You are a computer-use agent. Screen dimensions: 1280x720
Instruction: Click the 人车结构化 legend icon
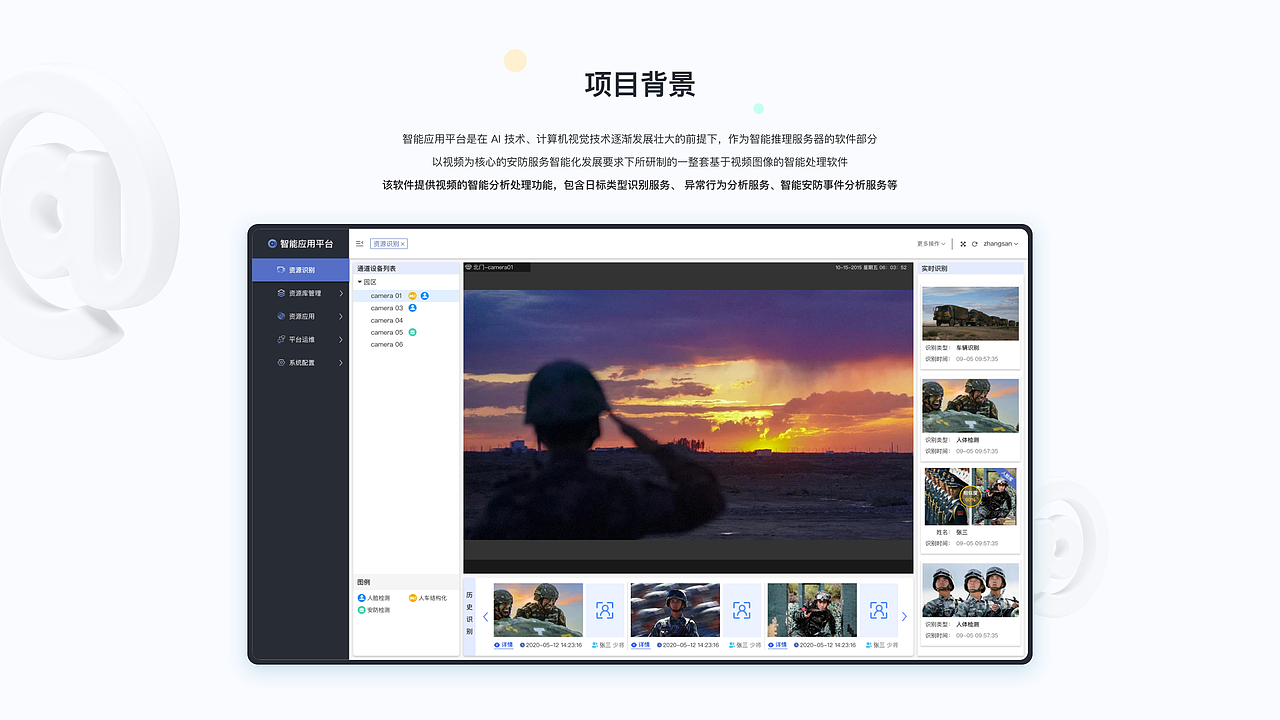411,598
